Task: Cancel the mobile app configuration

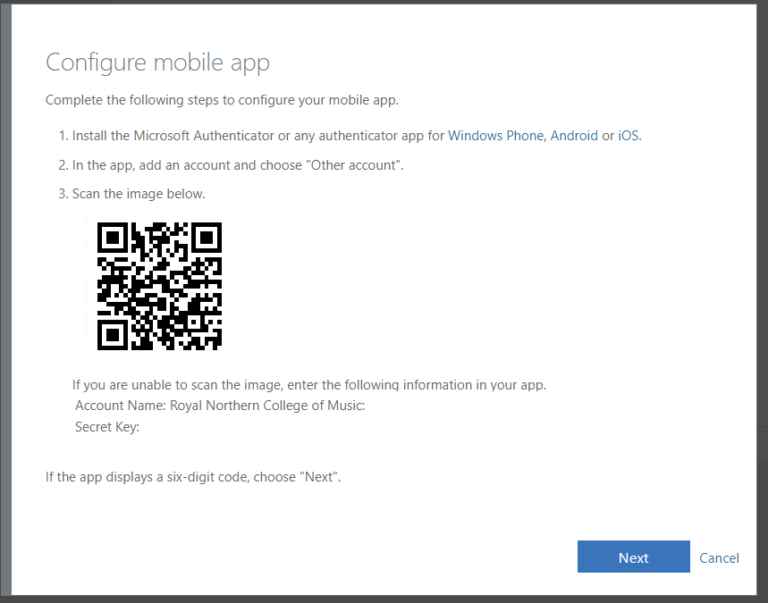Action: pyautogui.click(x=719, y=558)
